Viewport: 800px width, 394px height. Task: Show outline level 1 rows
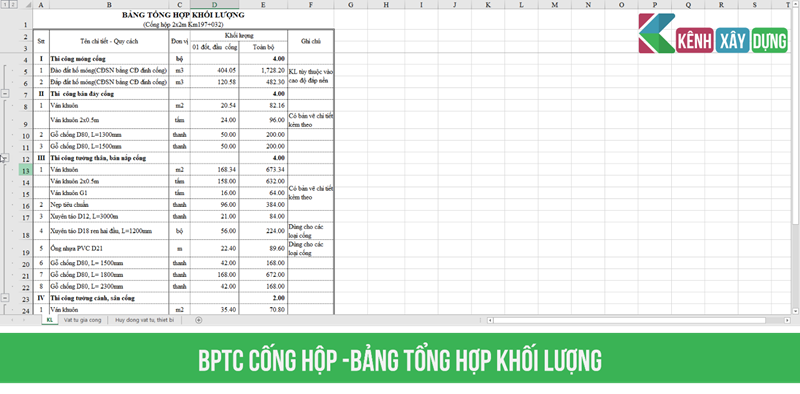click(x=4, y=5)
